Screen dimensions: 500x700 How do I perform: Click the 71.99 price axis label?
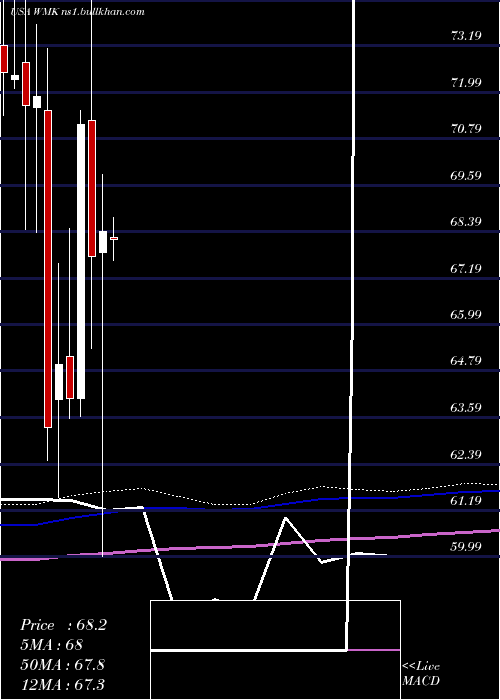466,82
